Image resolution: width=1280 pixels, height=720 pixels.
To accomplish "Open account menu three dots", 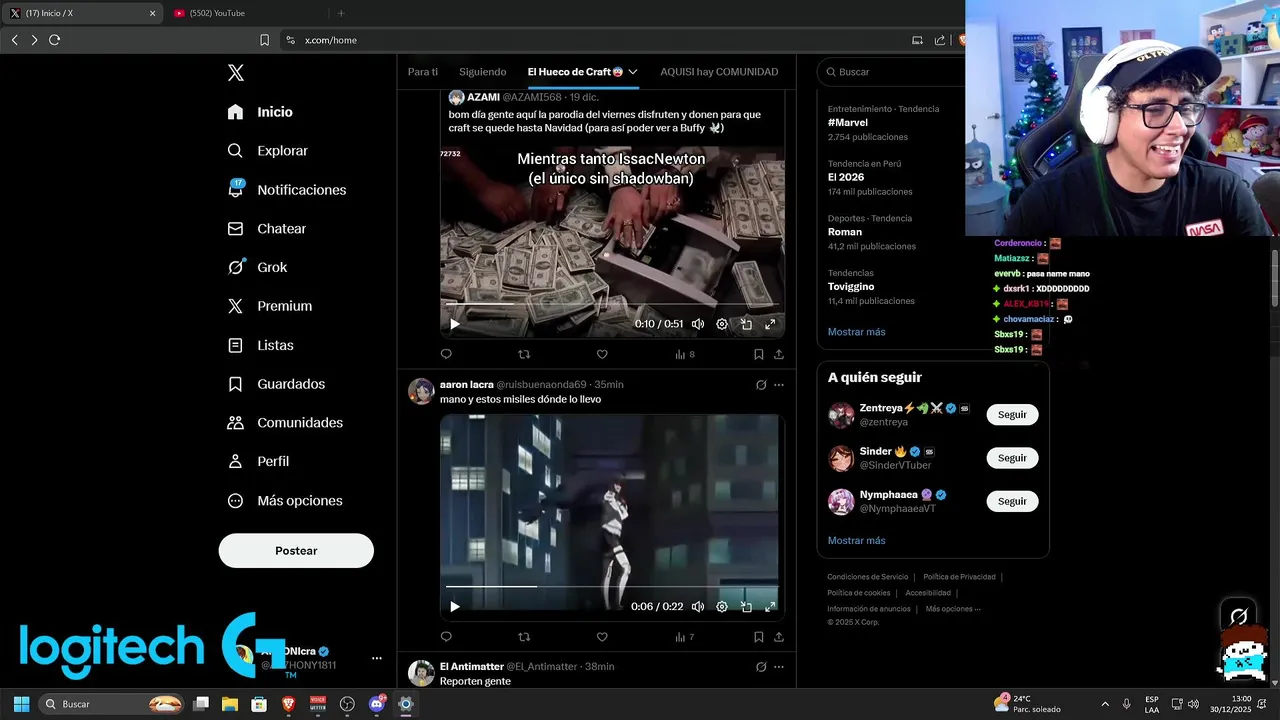I will [377, 658].
